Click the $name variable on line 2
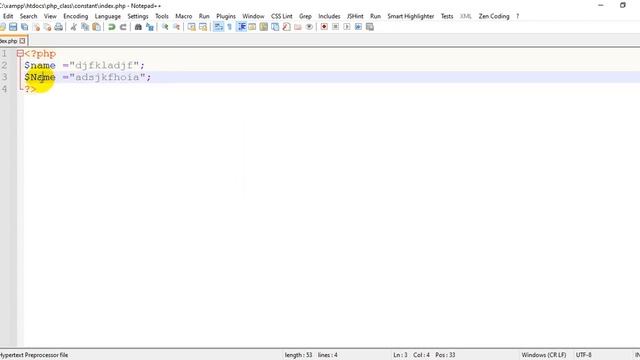 click(40, 65)
